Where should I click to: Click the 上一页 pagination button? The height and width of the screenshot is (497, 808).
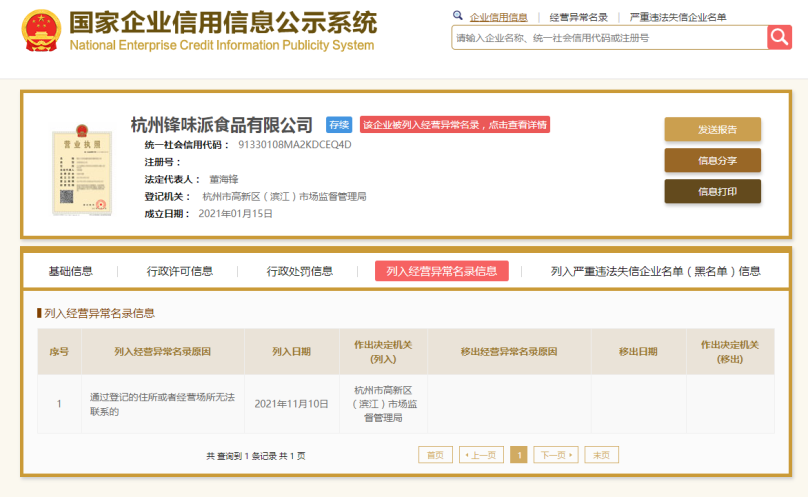click(481, 455)
